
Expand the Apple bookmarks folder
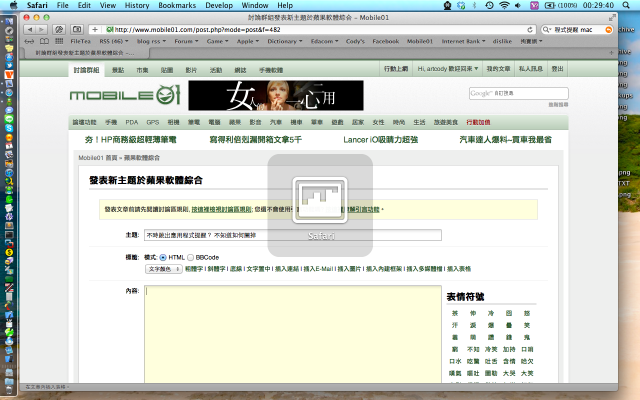248,41
